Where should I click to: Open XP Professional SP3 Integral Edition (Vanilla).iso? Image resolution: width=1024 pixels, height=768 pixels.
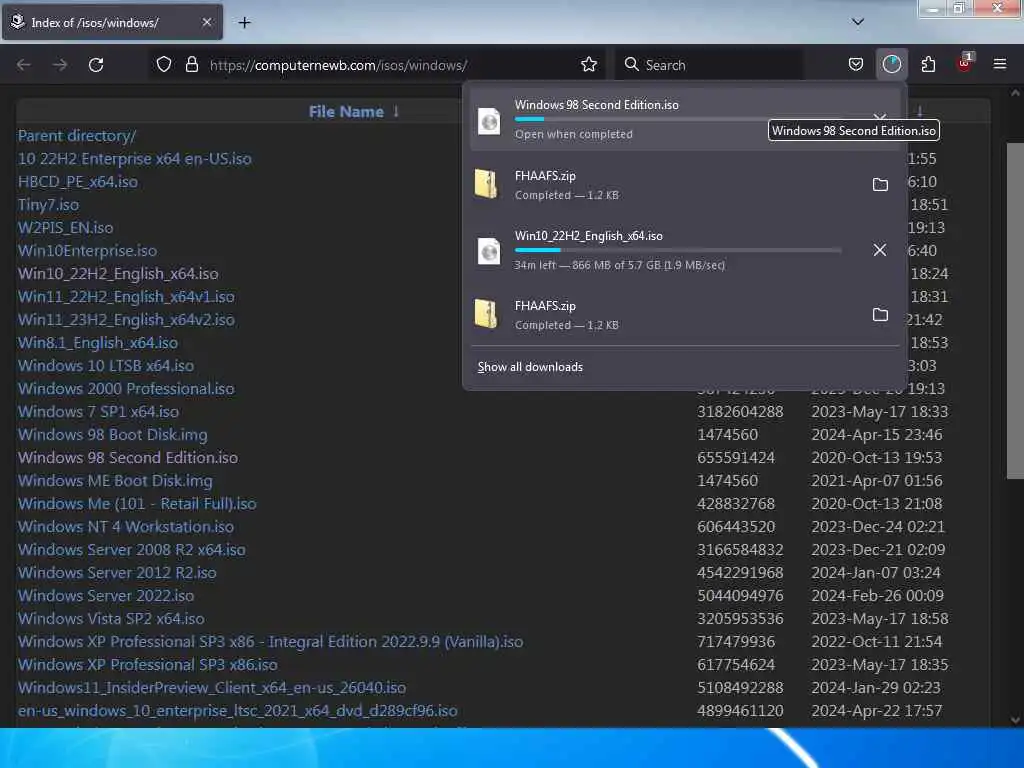(270, 642)
